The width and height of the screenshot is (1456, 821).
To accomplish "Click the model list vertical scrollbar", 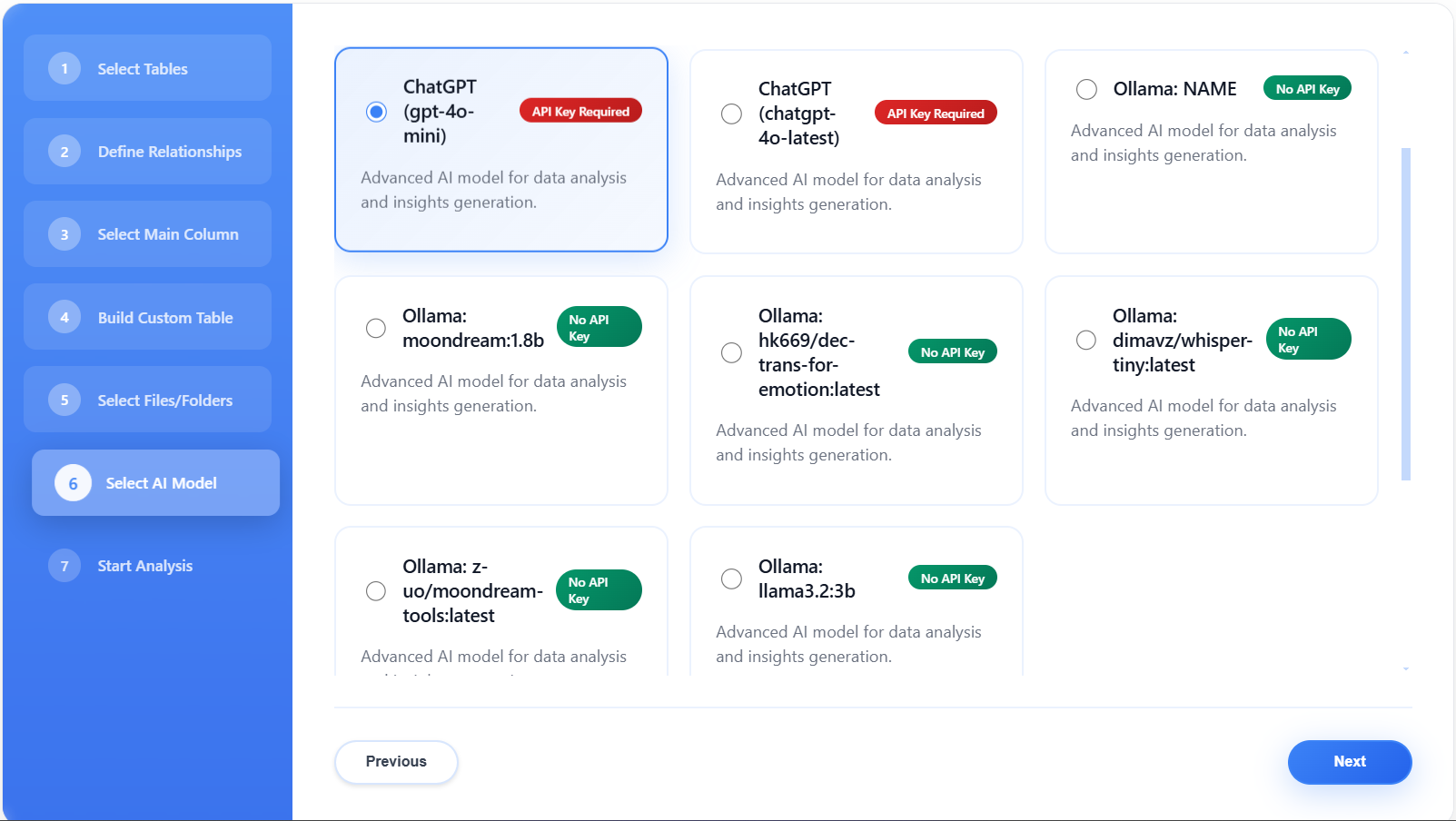I will point(1406,314).
